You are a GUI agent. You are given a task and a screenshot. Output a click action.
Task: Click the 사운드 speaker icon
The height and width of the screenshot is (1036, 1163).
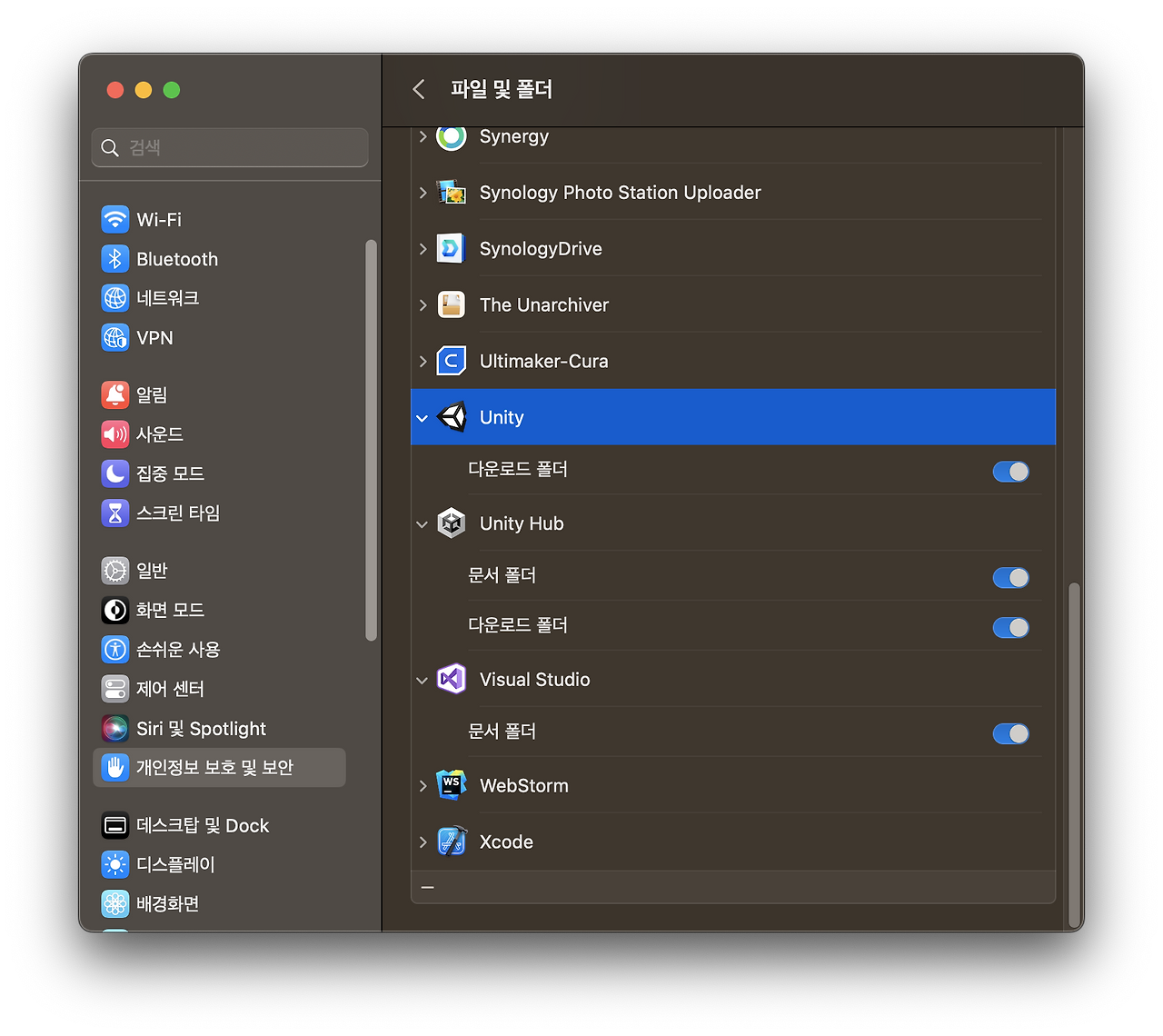[x=115, y=434]
